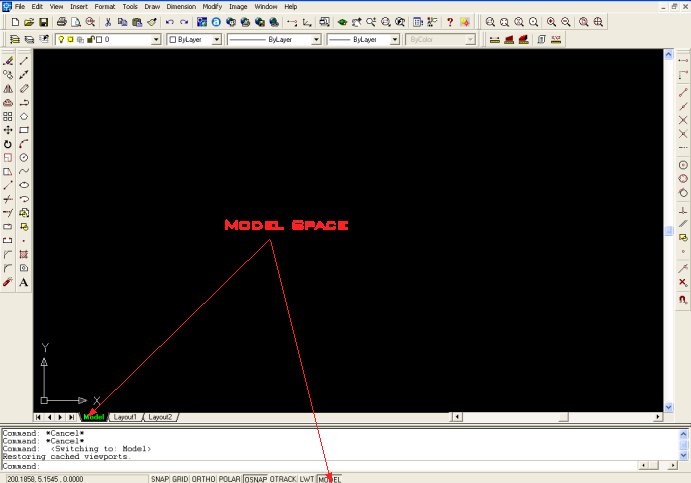Select the Array tool
This screenshot has width=691, height=483.
[8, 116]
